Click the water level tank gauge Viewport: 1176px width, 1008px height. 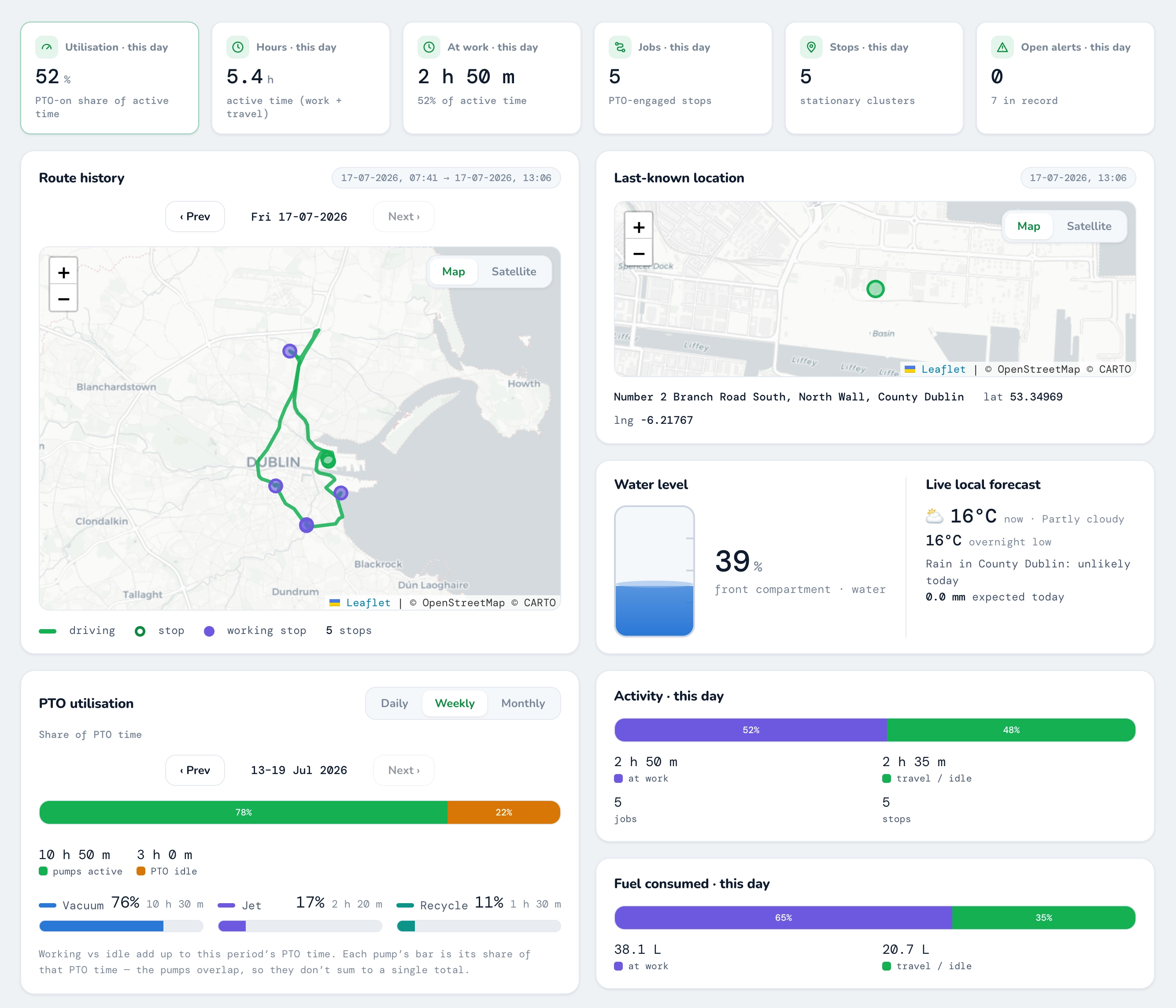coord(655,571)
